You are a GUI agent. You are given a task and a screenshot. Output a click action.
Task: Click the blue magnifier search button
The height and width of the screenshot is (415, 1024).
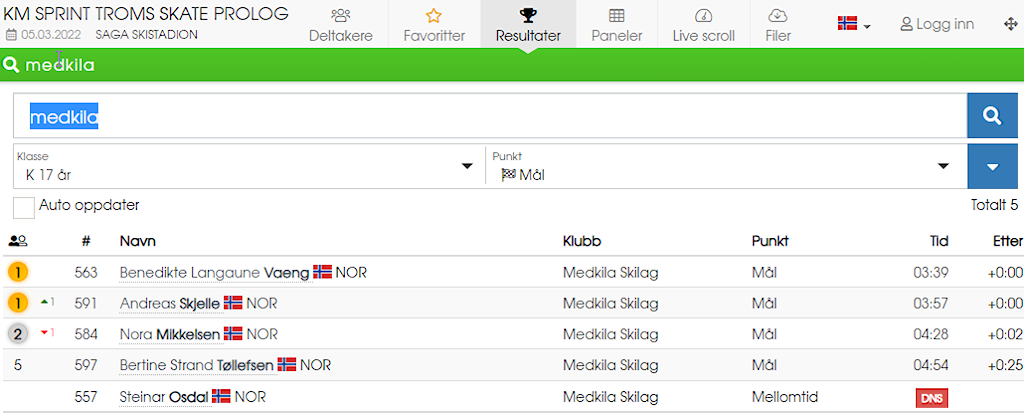992,116
